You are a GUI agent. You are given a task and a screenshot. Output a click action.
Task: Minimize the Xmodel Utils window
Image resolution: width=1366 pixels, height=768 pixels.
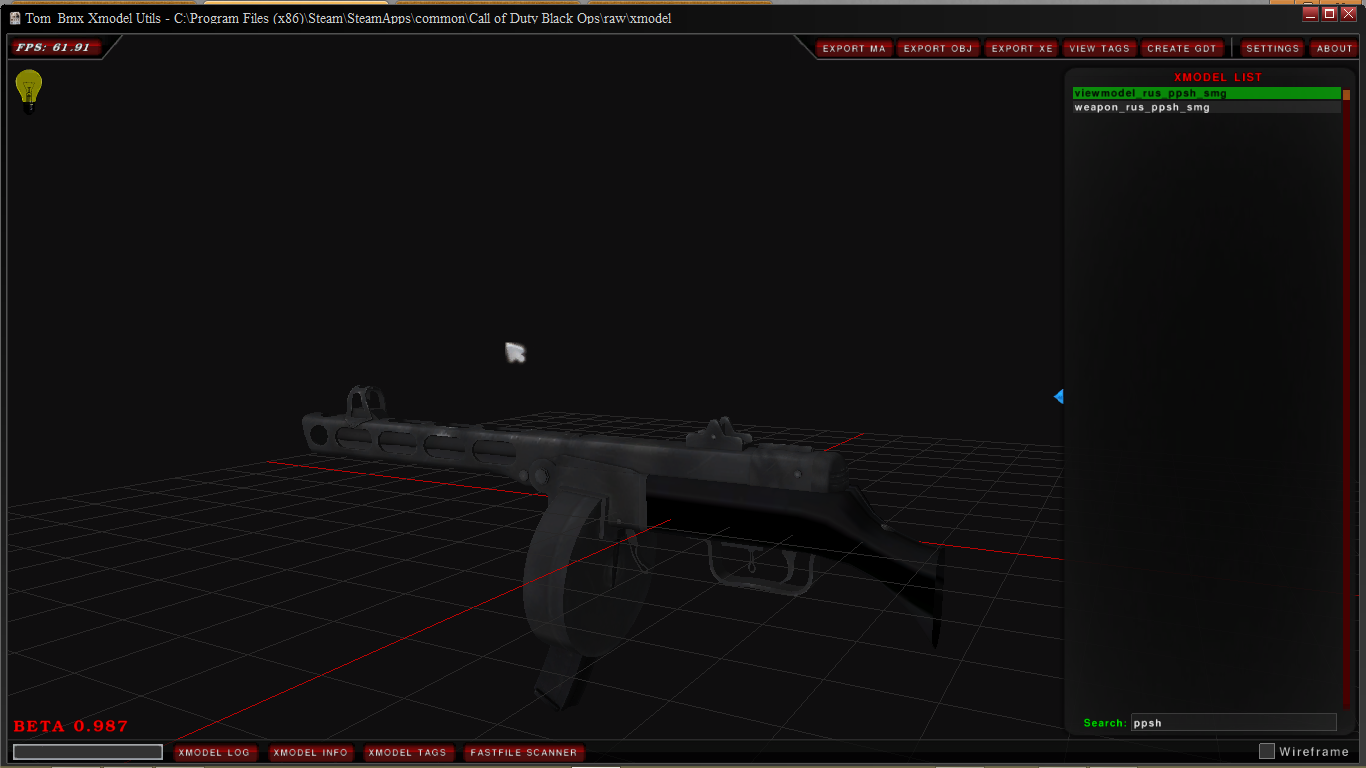(x=1310, y=14)
